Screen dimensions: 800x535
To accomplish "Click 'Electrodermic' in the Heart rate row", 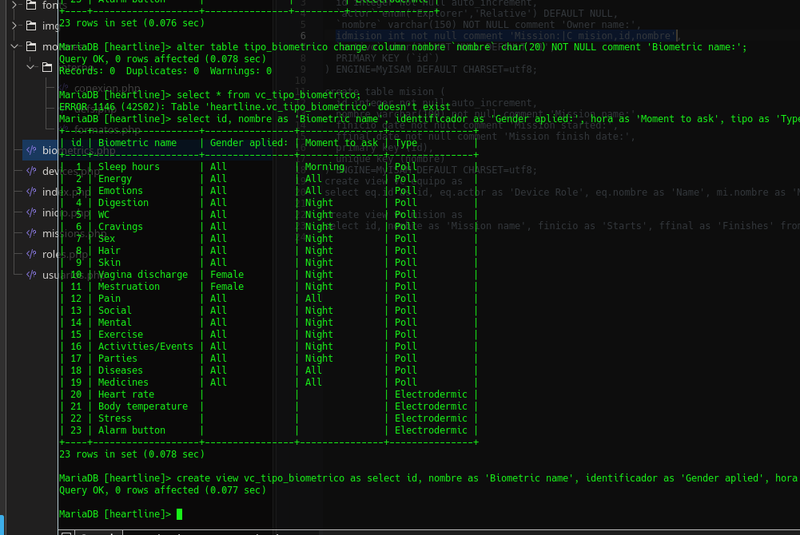I will (x=431, y=394).
